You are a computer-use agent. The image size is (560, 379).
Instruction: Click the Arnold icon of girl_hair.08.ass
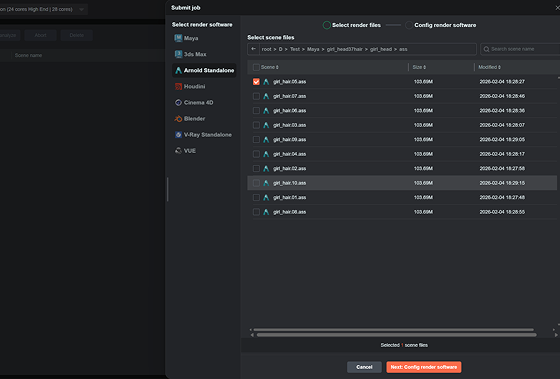266,212
